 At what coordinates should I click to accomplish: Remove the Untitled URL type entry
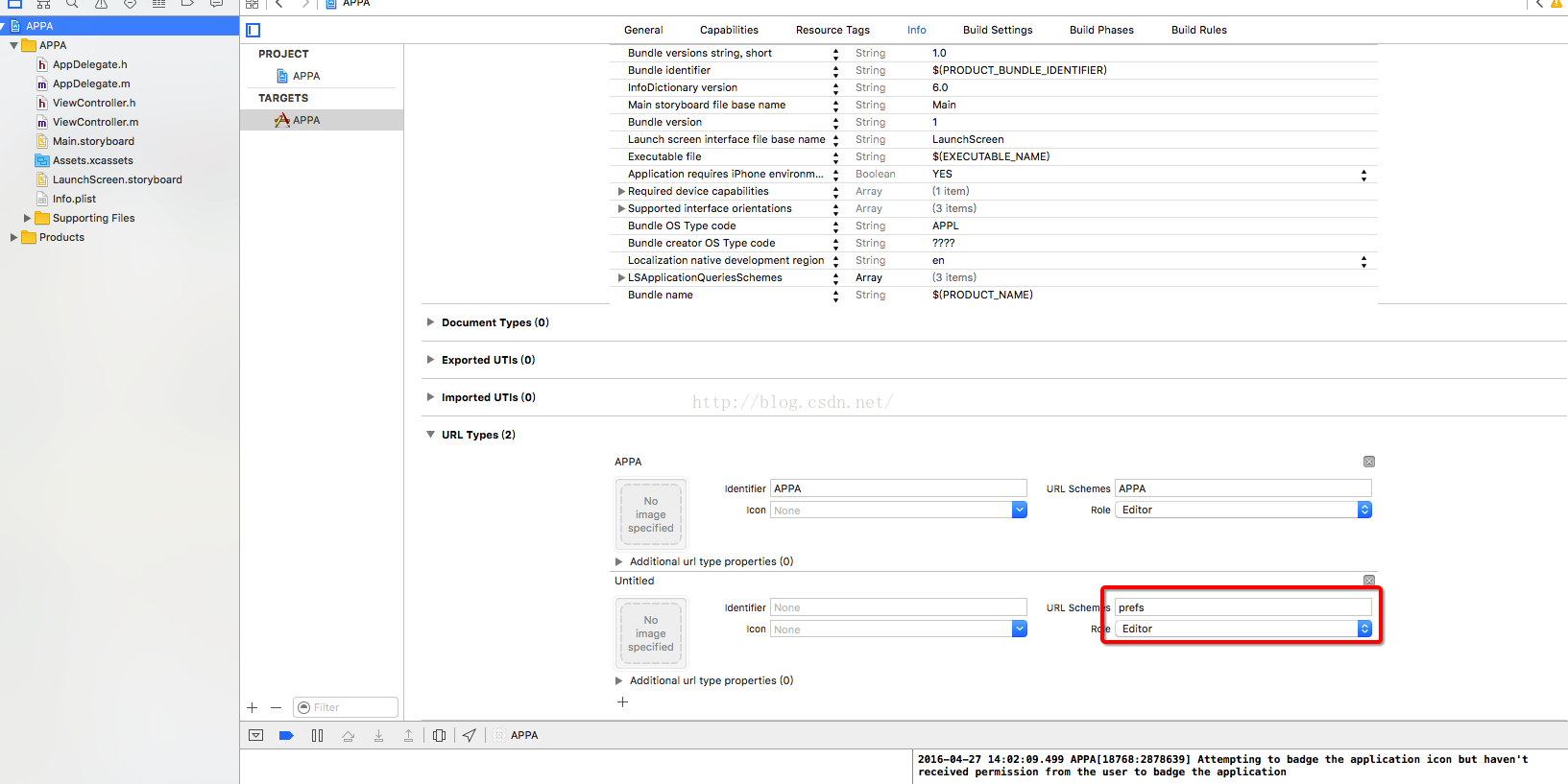coord(1369,581)
